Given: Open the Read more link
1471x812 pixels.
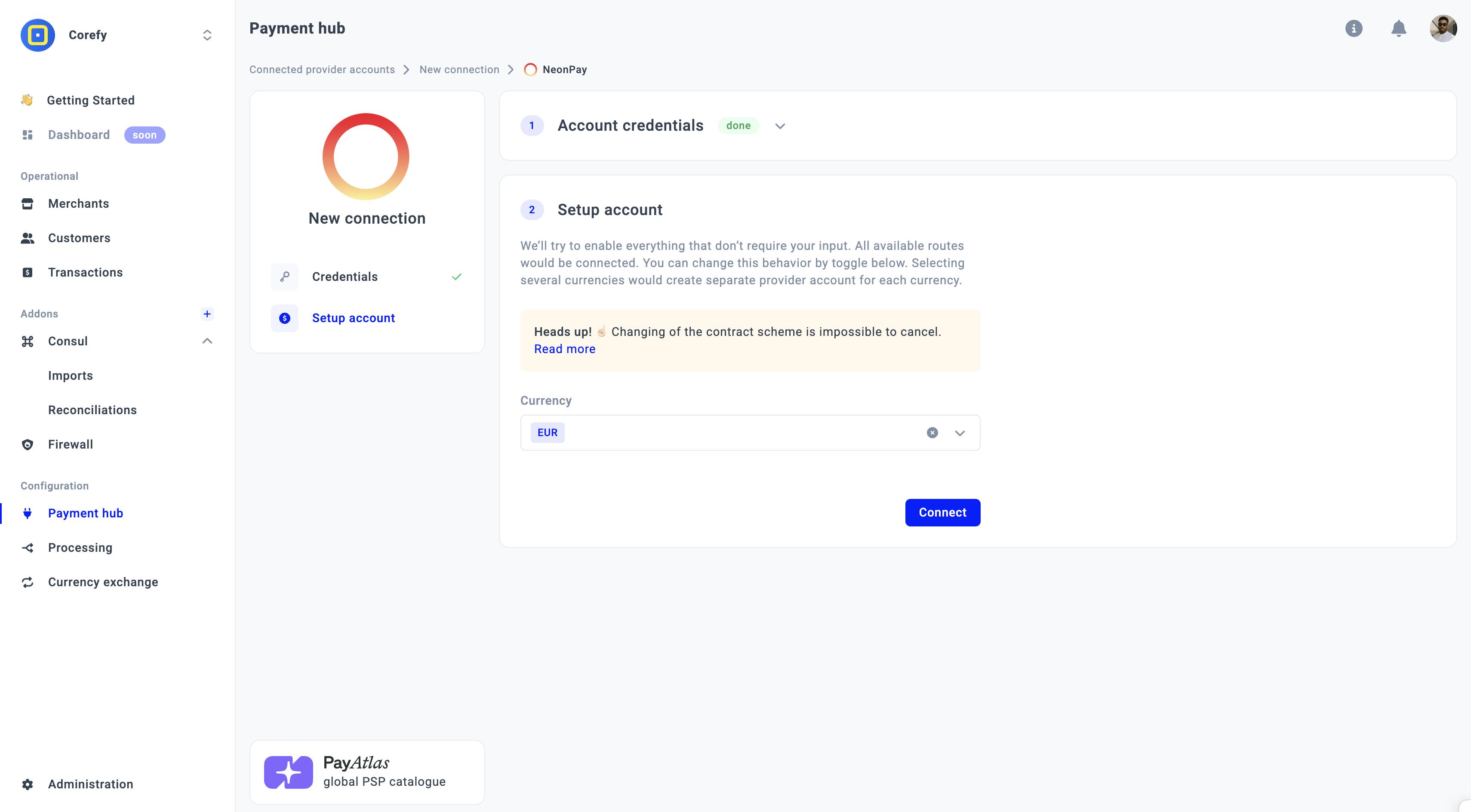Looking at the screenshot, I should pyautogui.click(x=564, y=349).
